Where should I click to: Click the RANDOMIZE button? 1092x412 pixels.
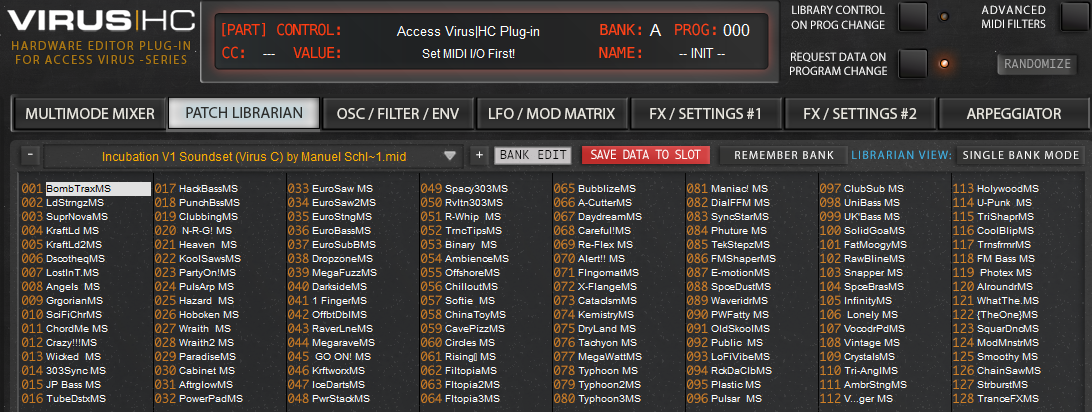click(1038, 64)
